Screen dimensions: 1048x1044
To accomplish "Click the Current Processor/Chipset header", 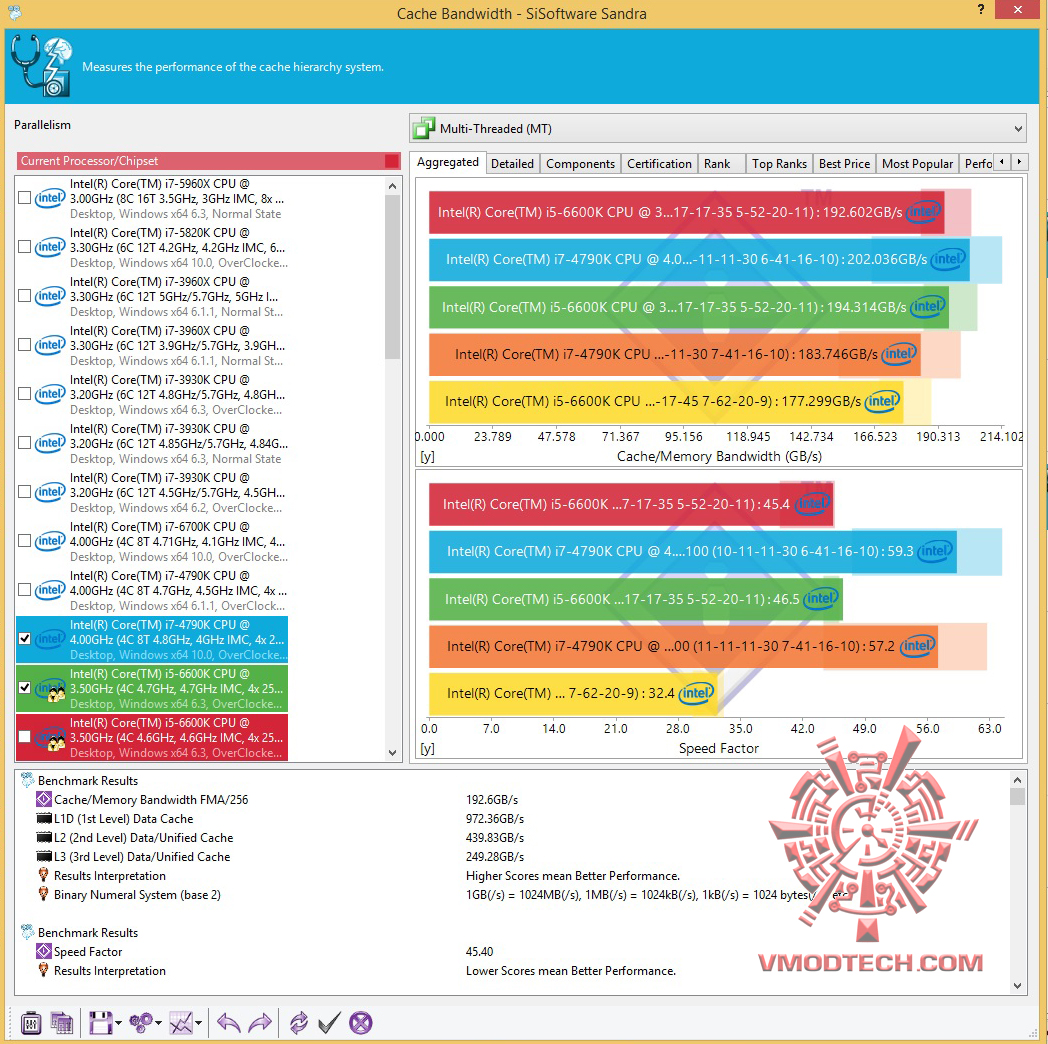I will (x=208, y=161).
